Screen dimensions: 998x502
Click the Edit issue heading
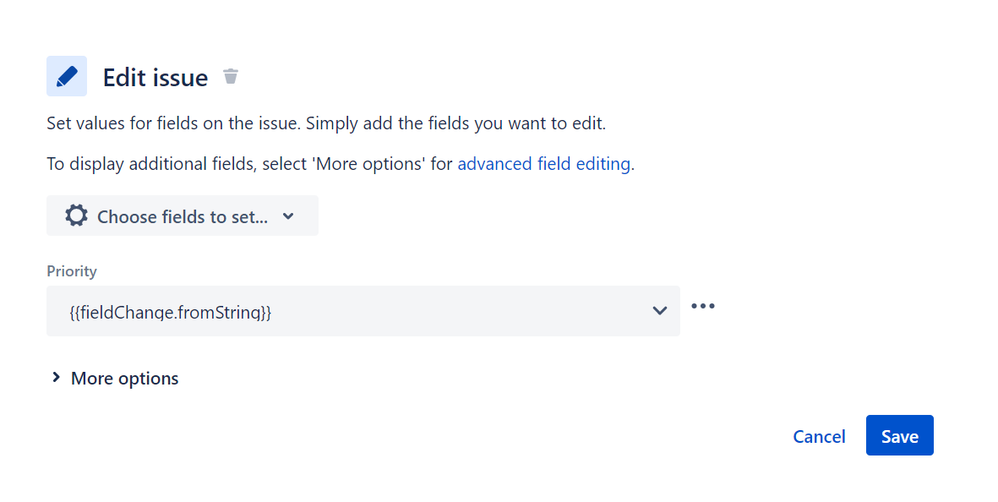coord(155,77)
